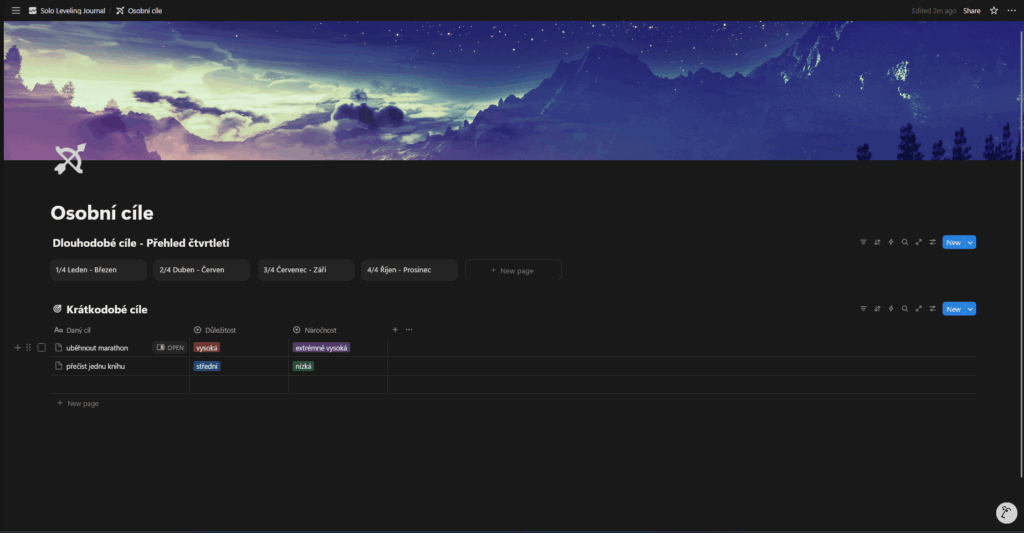1024x533 pixels.
Task: Tick the checkbox for uběhnout marathon row
Action: click(x=42, y=348)
